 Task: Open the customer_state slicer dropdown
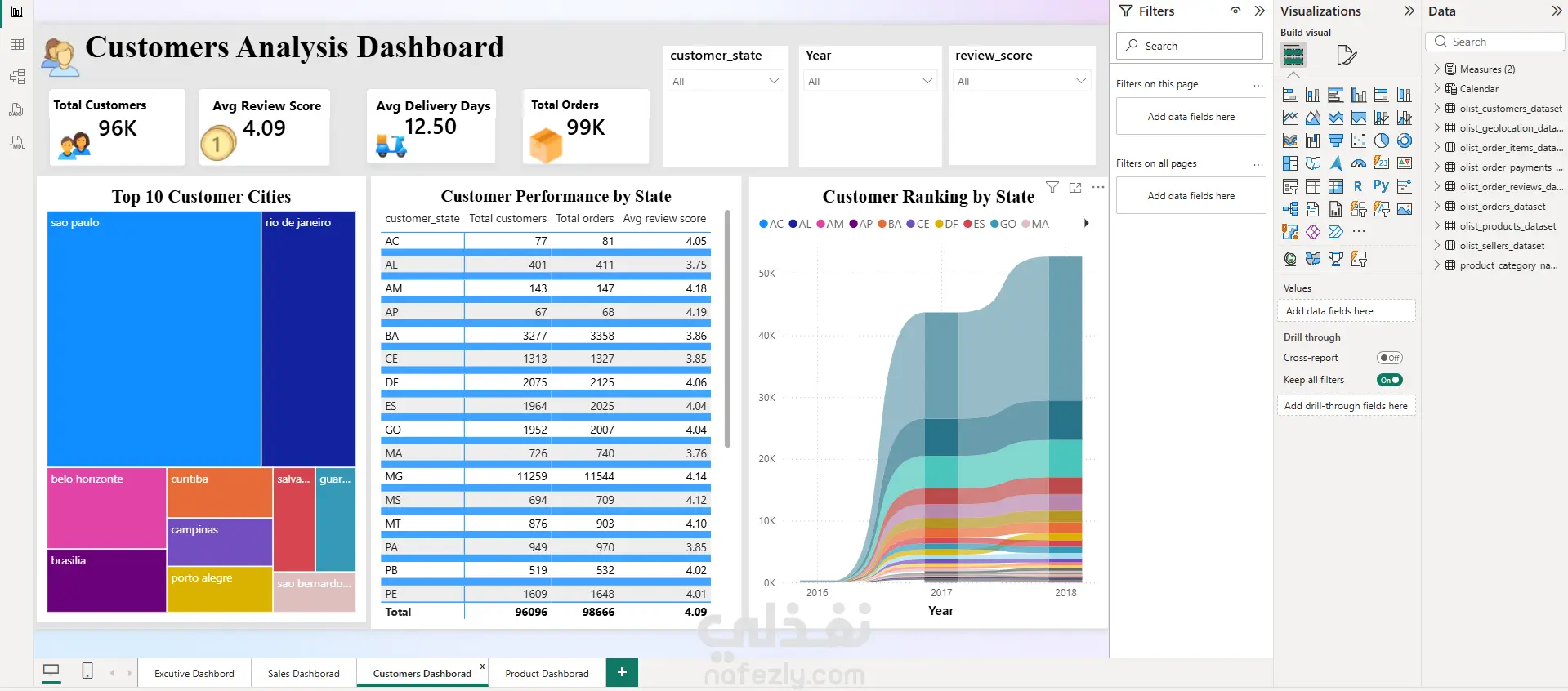click(726, 81)
